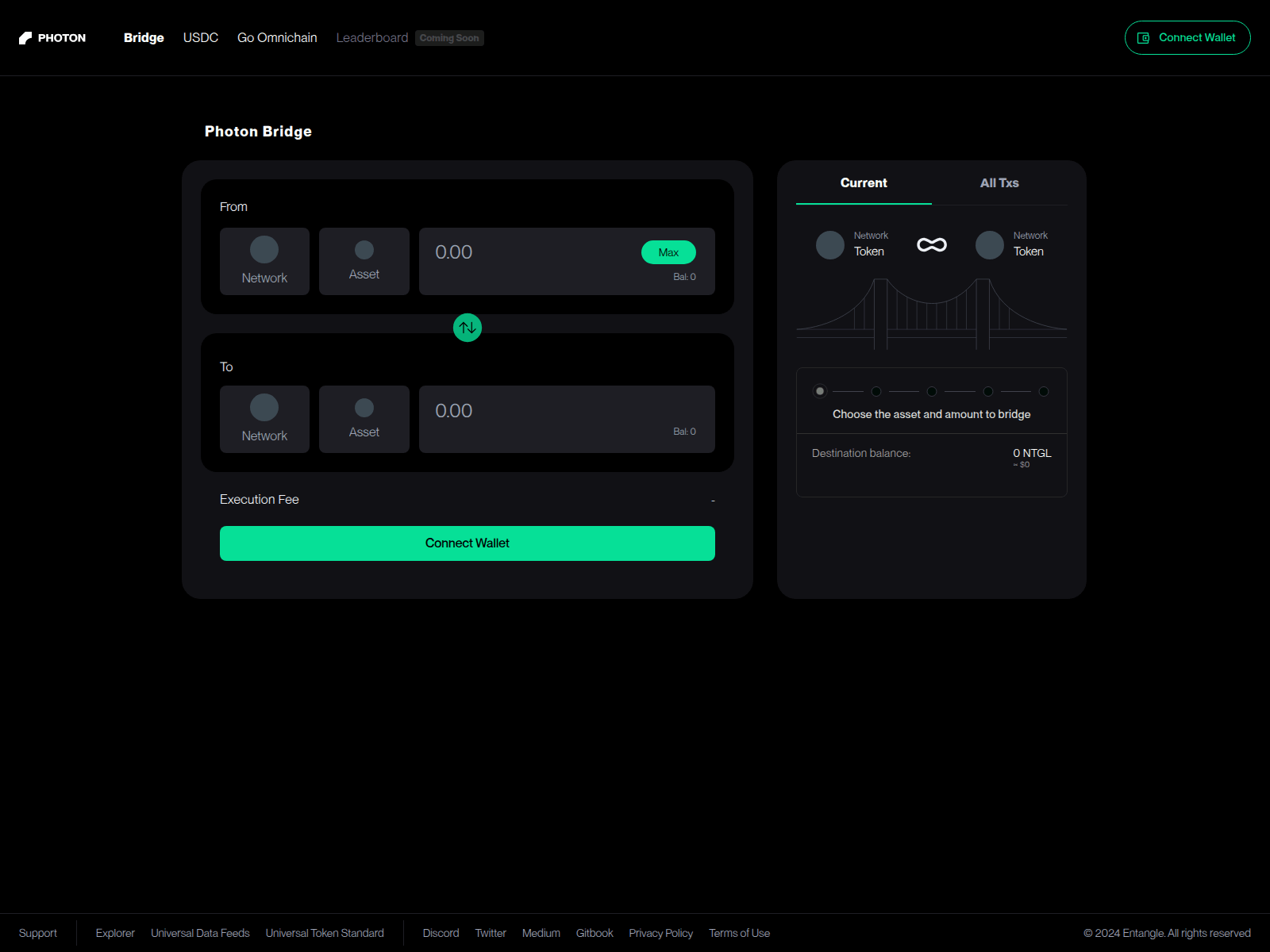
Task: Click the swap direction arrows icon
Action: pyautogui.click(x=468, y=328)
